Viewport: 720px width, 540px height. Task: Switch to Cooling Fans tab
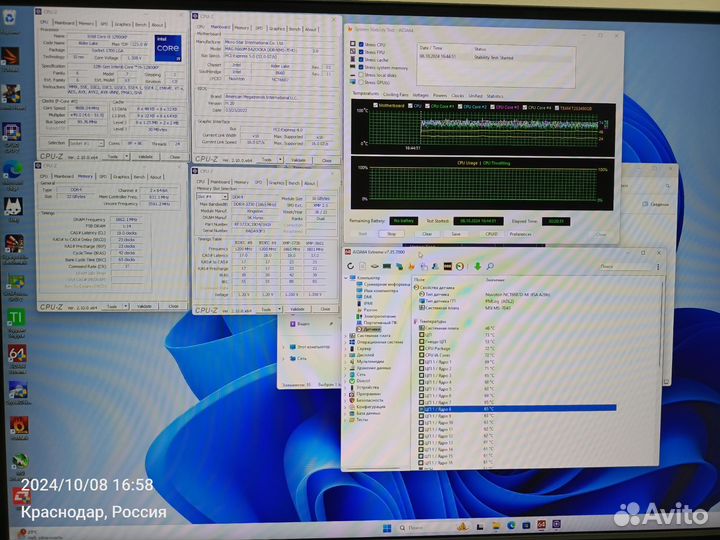[x=395, y=95]
